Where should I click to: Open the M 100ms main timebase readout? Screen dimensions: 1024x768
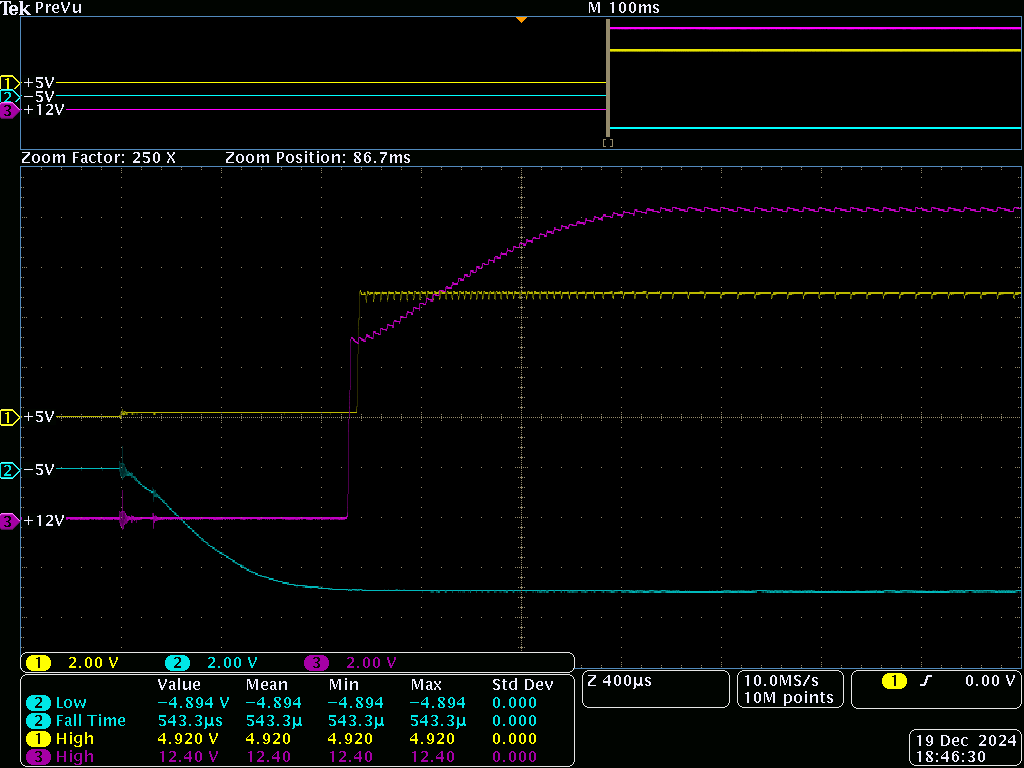623,8
